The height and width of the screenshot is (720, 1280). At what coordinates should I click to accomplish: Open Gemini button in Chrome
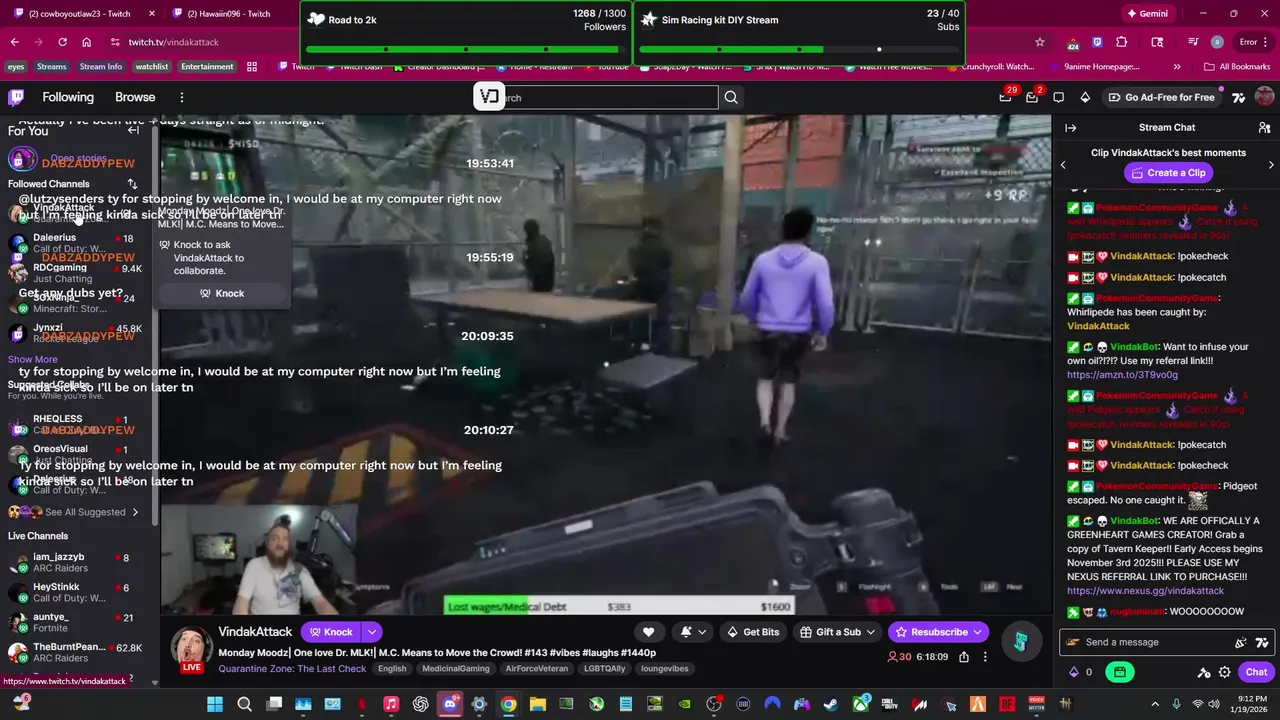[x=1147, y=14]
